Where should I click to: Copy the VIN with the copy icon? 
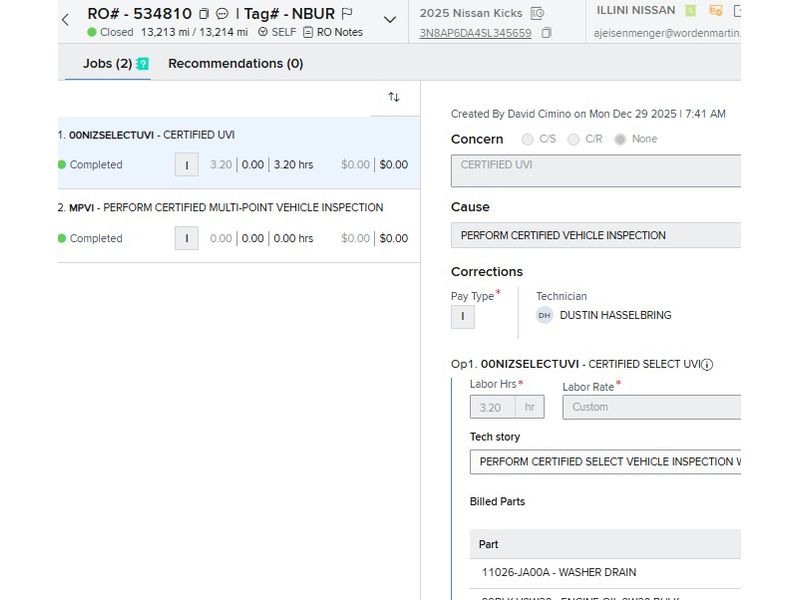click(x=546, y=33)
